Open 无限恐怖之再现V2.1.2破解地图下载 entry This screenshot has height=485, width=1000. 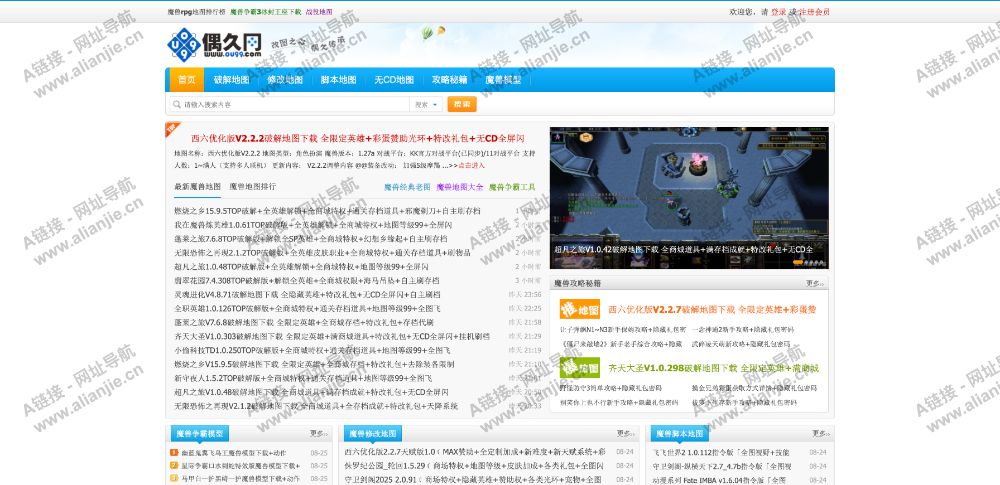316,406
